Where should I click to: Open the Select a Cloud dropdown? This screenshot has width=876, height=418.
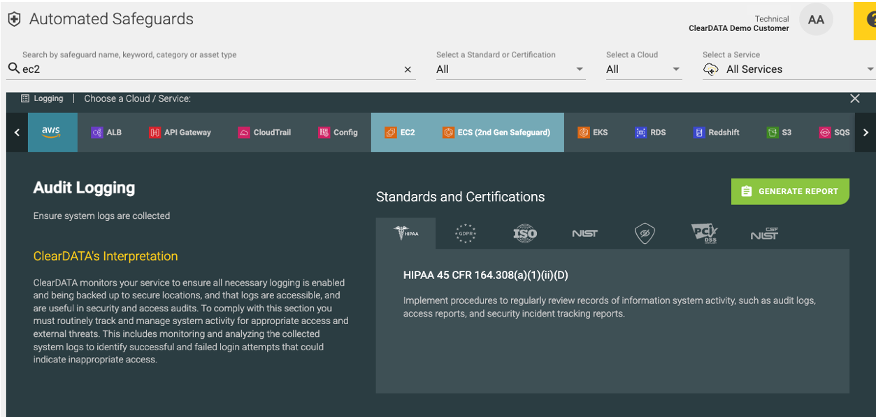point(644,69)
